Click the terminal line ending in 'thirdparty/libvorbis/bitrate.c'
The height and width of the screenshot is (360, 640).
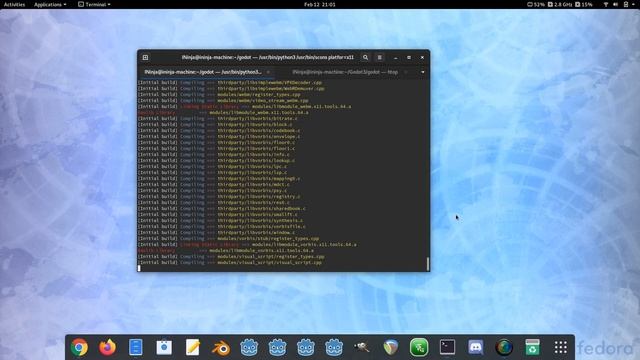click(218, 118)
